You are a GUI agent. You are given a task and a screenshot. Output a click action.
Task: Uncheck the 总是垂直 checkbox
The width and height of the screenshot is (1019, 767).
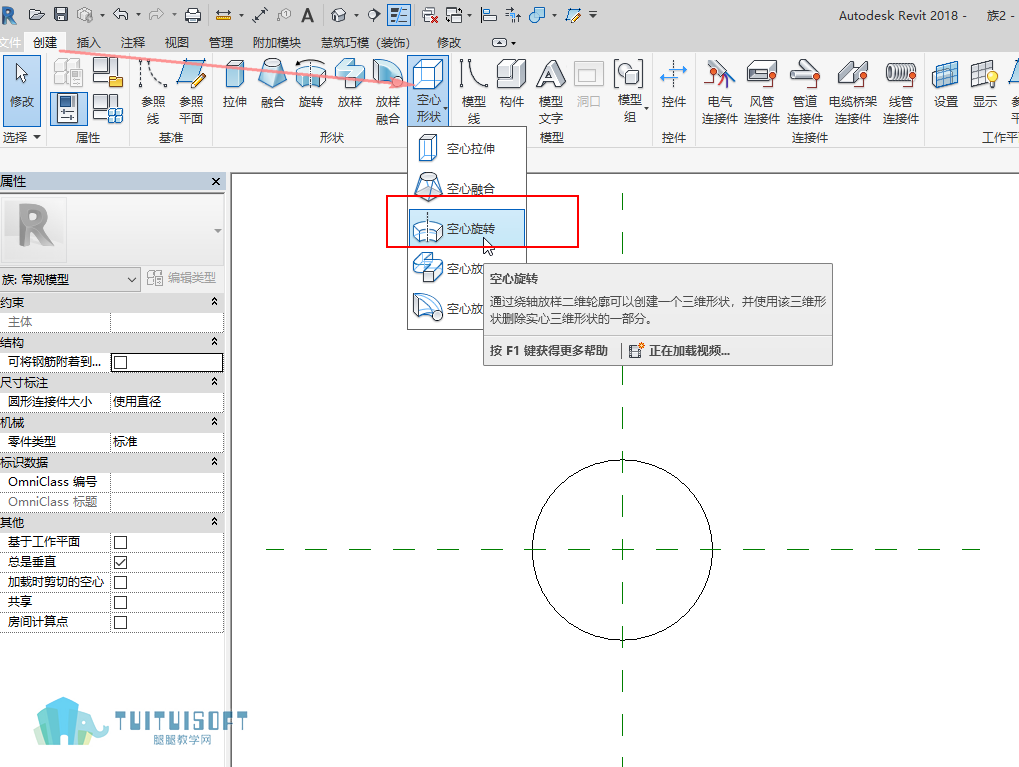pyautogui.click(x=120, y=562)
